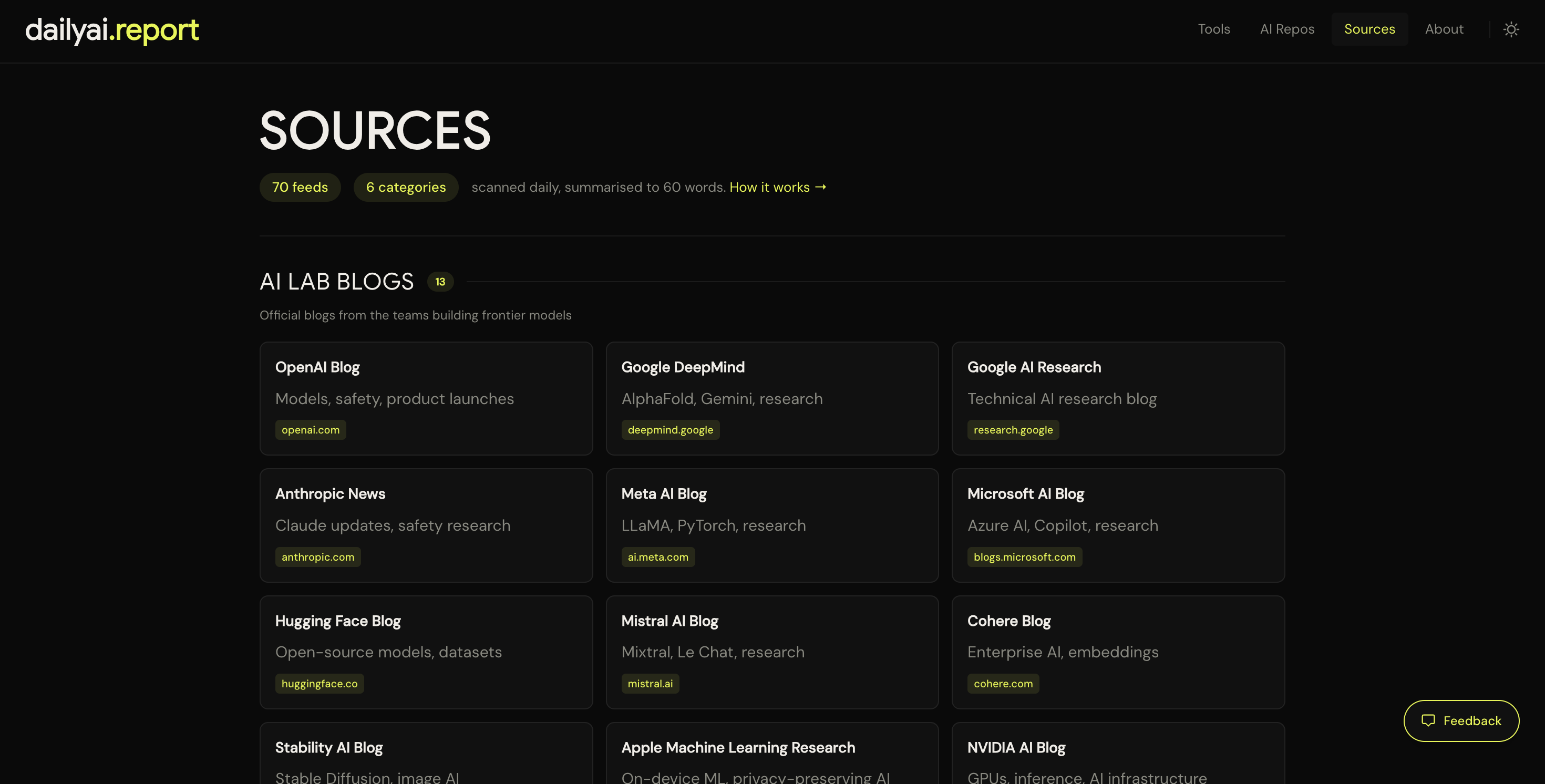Click the 70 feeds pill
The image size is (1545, 784).
(x=300, y=187)
